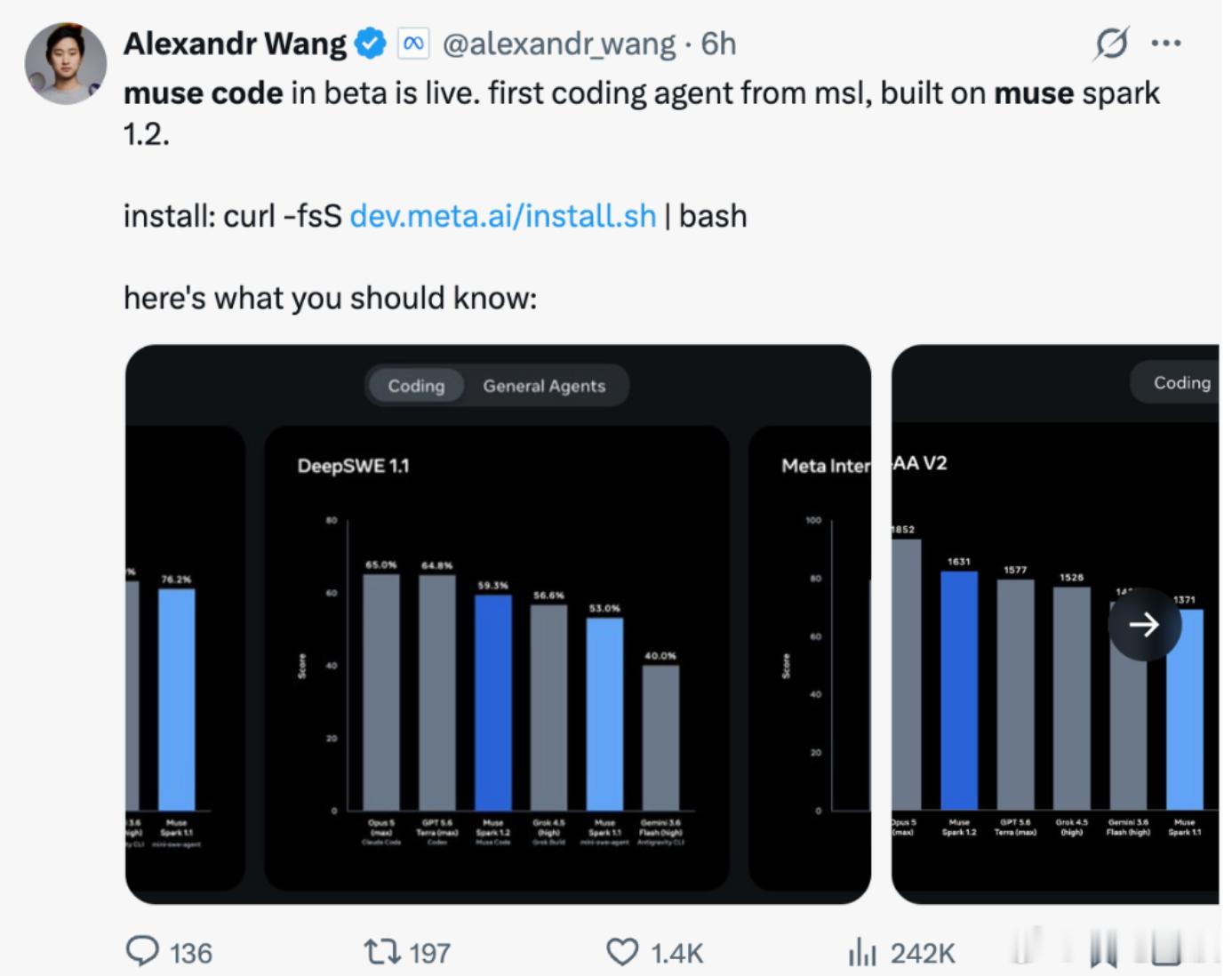Click the Coding tab in second image

[1181, 382]
